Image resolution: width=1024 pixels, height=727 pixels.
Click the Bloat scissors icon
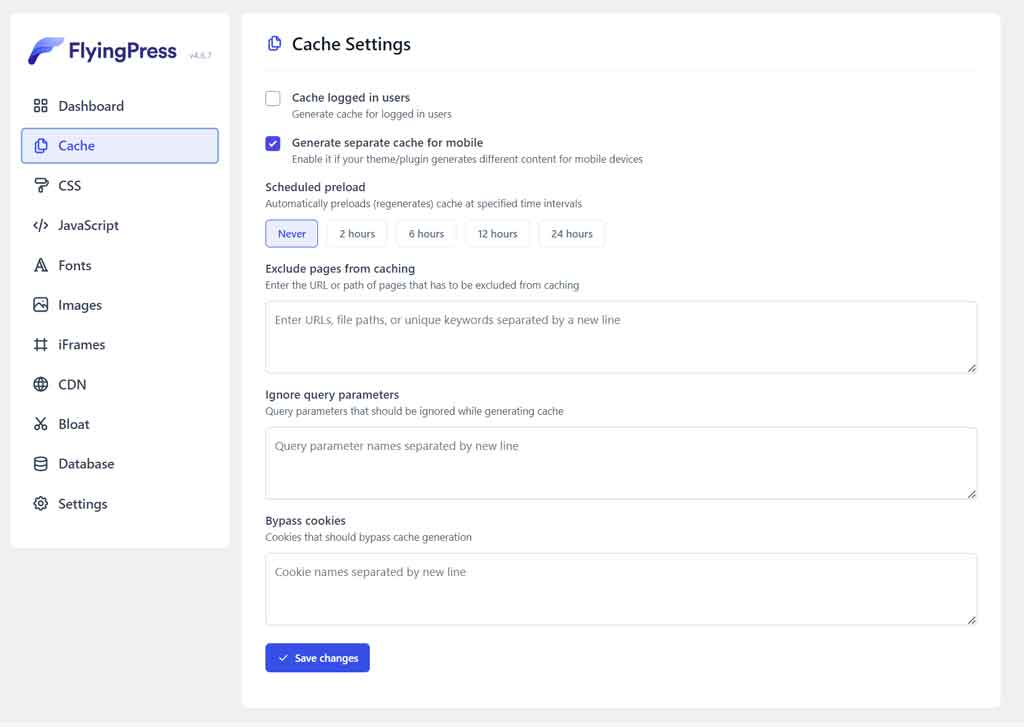pos(41,424)
